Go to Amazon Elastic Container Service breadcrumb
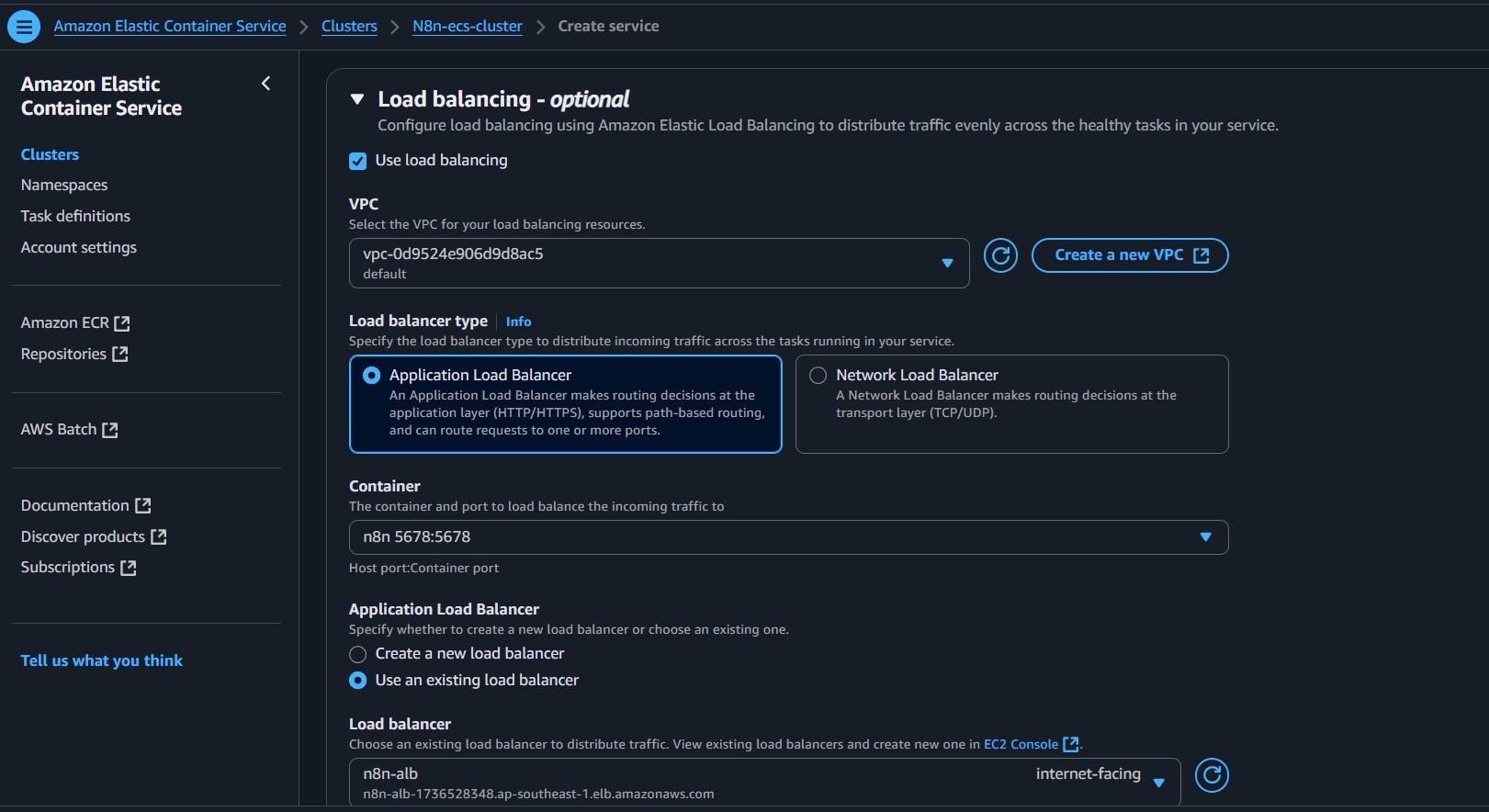The width and height of the screenshot is (1489, 812). pos(170,26)
